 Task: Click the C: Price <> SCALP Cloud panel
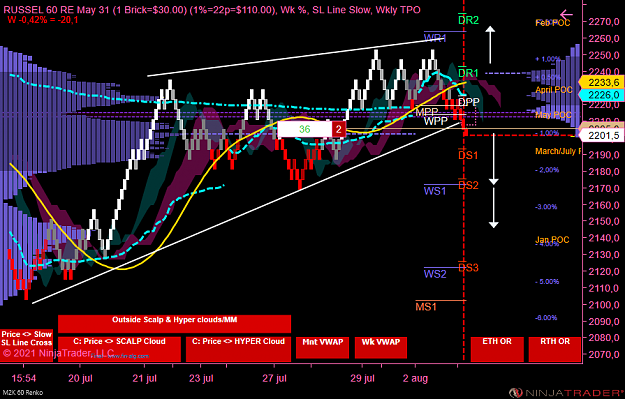(119, 349)
